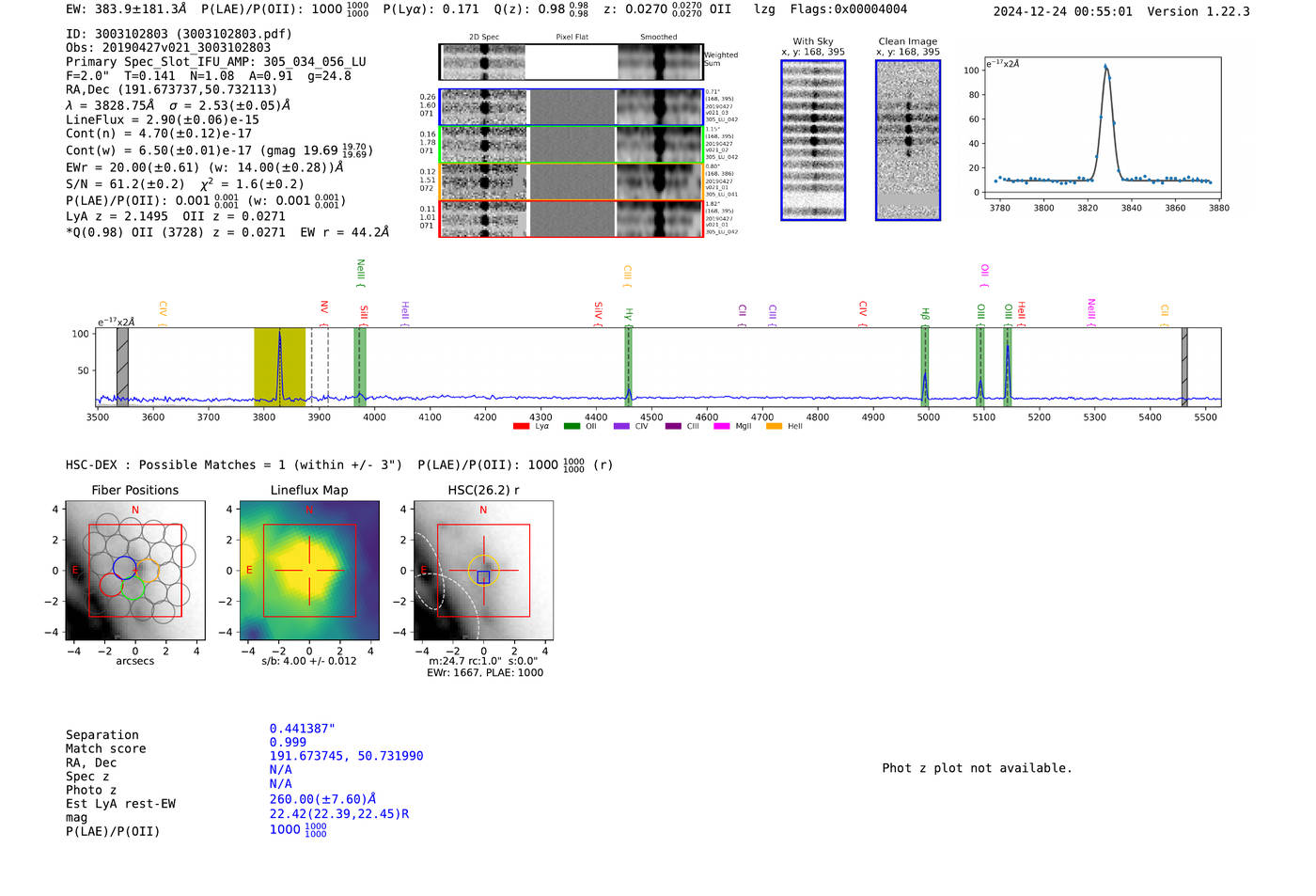Click the Version 1.22.3 text

(1198, 11)
